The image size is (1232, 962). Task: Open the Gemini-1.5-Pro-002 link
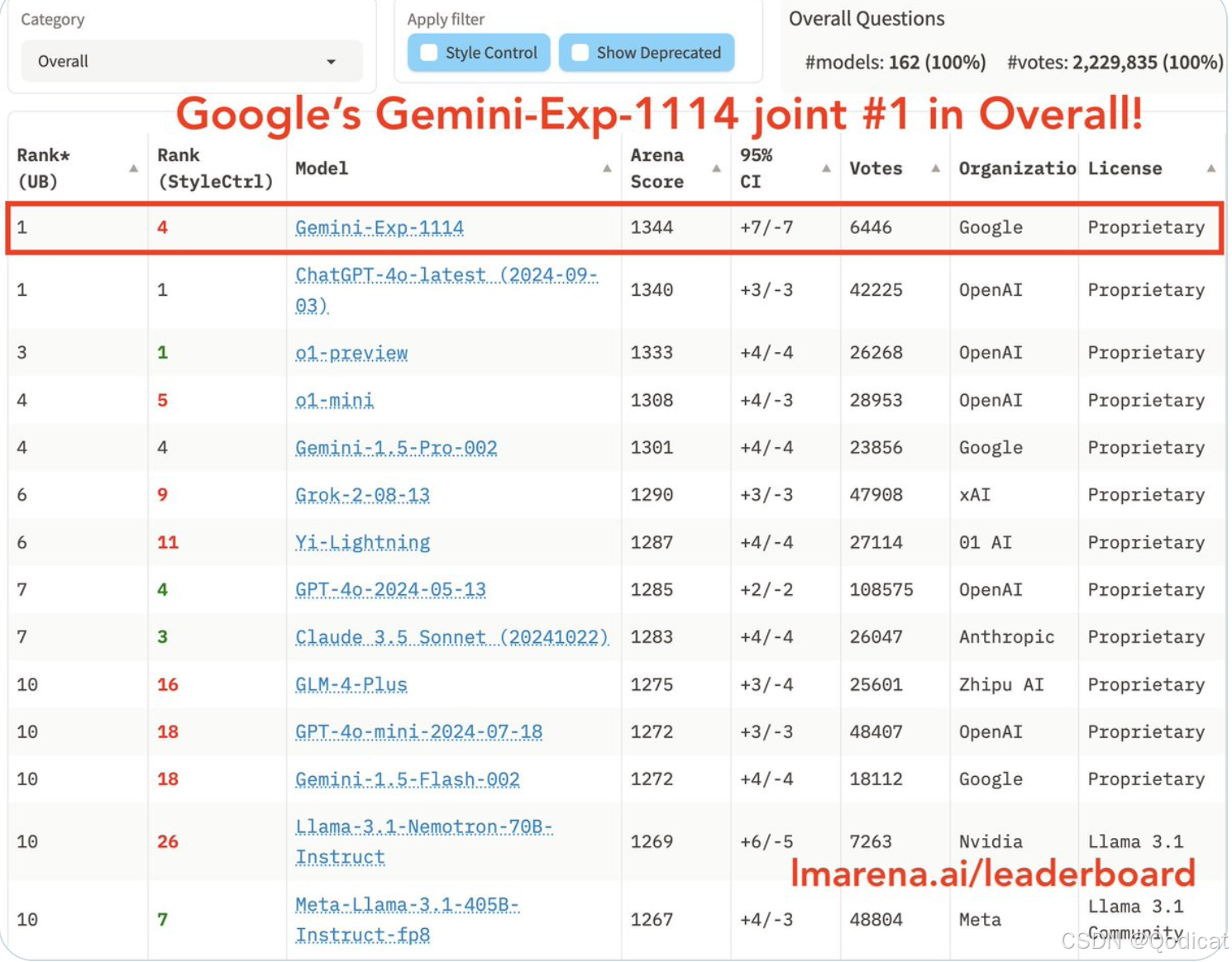coord(396,448)
